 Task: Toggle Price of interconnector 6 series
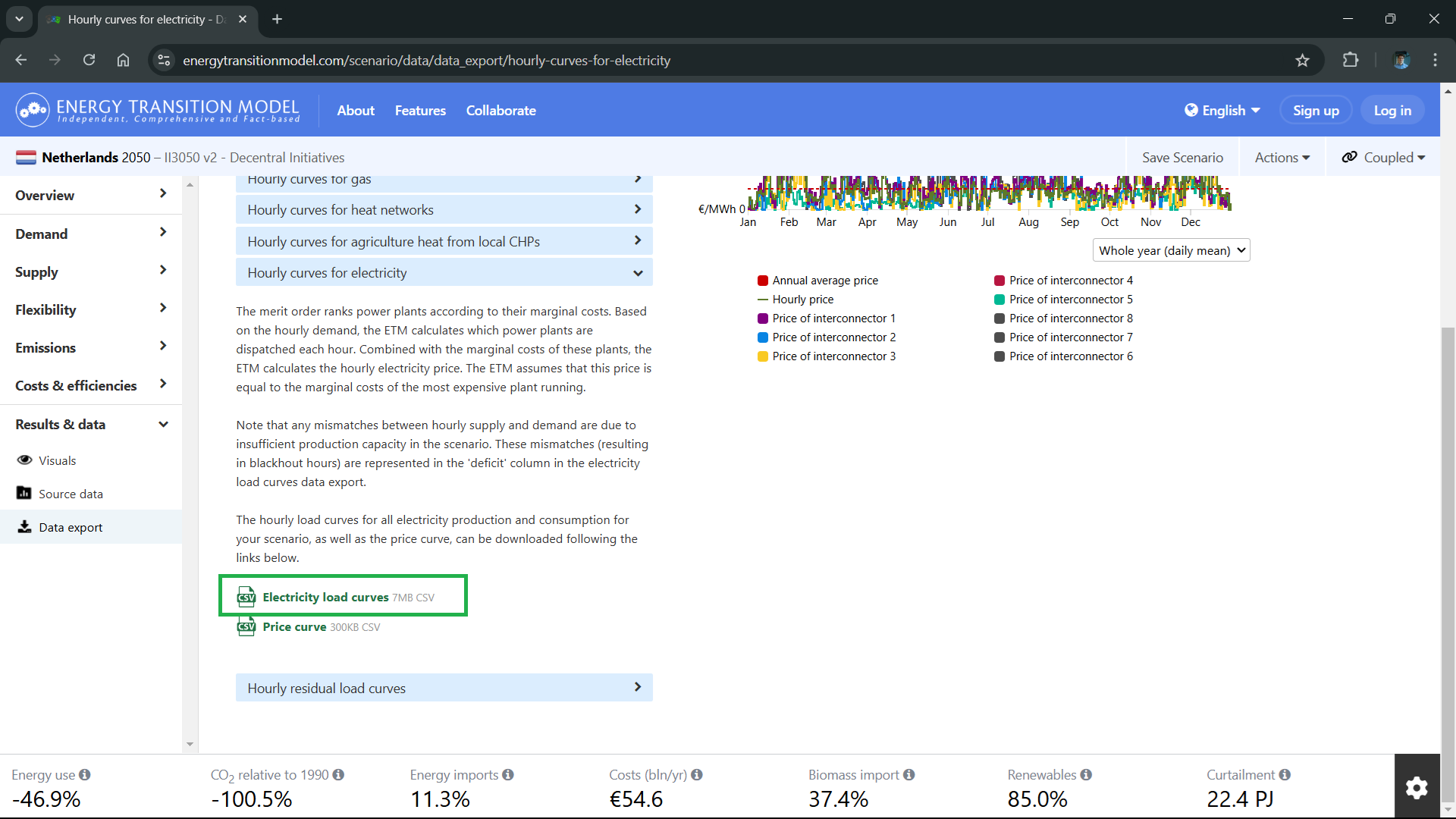pos(1064,356)
